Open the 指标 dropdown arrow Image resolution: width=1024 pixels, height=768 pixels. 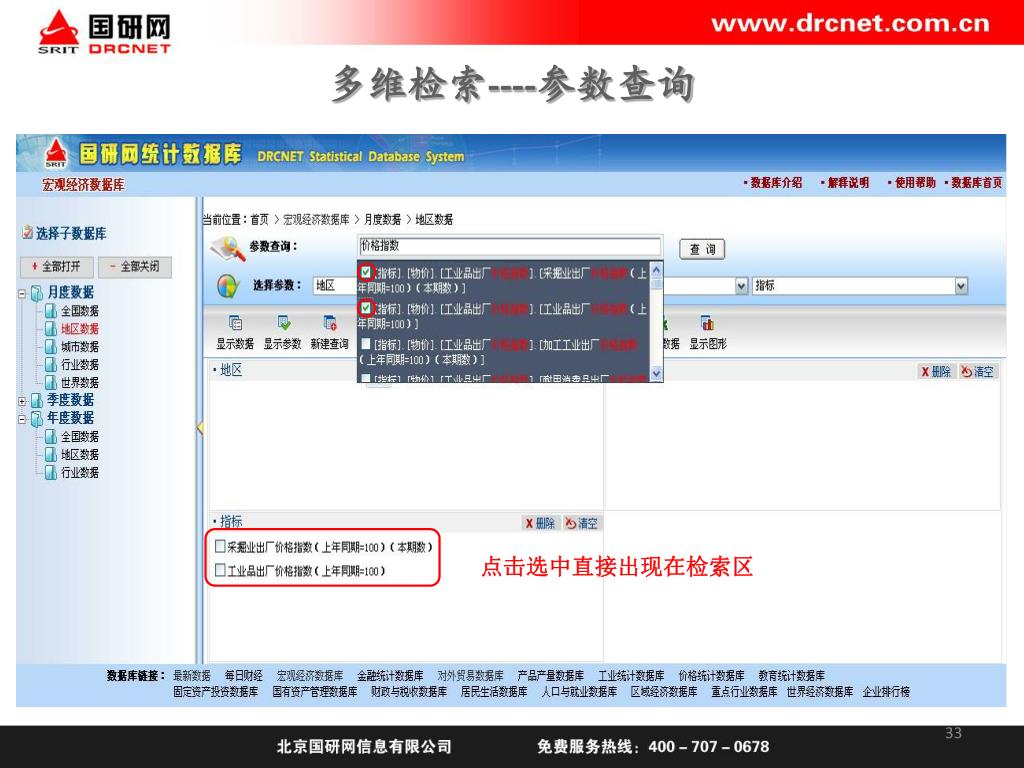pos(961,285)
